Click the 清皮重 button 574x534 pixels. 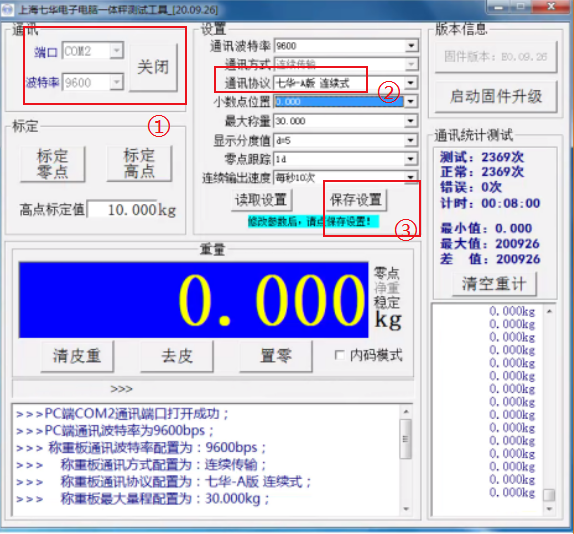coord(77,356)
